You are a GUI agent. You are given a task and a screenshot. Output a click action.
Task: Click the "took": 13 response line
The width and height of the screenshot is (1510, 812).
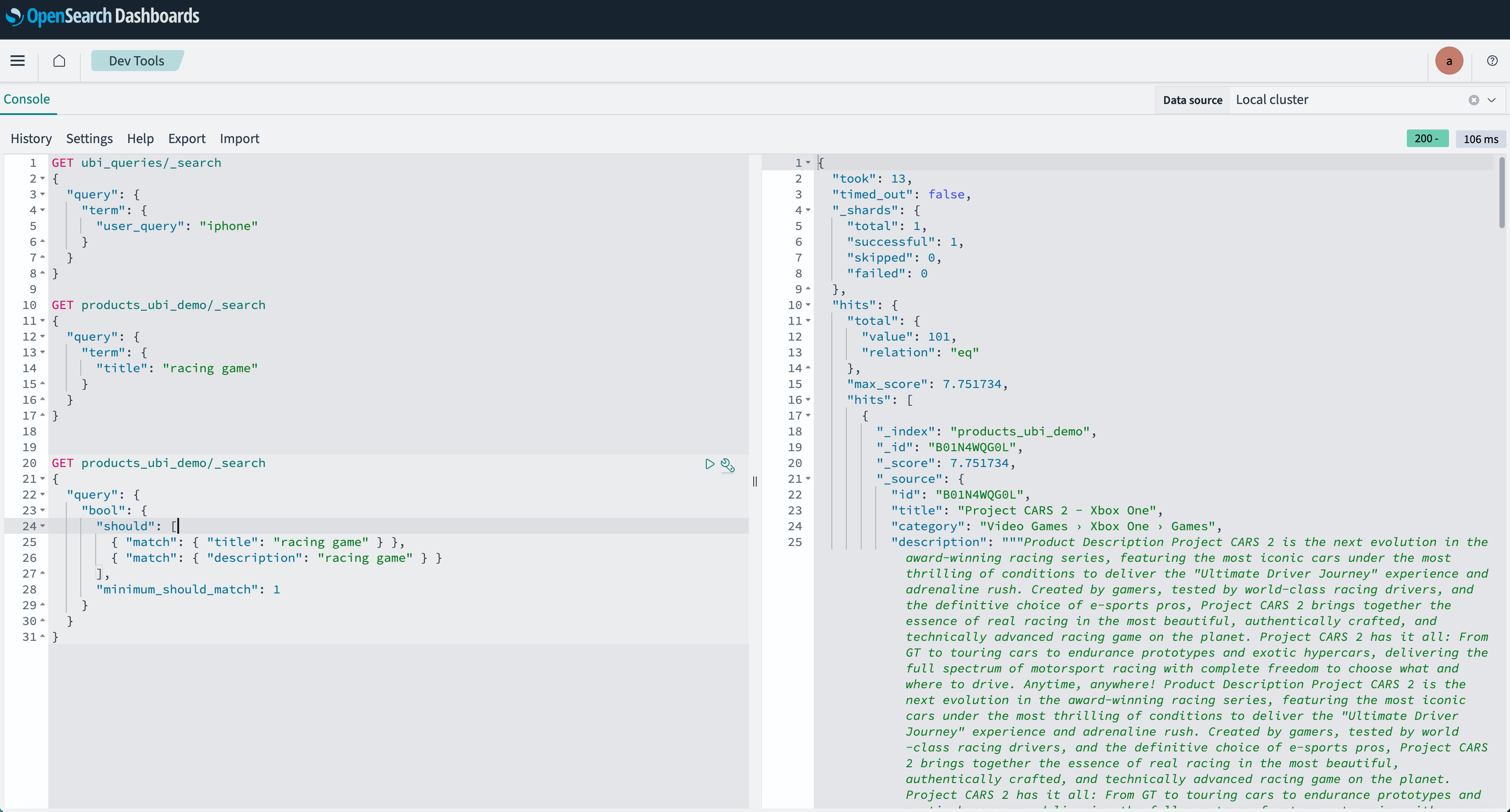[872, 179]
